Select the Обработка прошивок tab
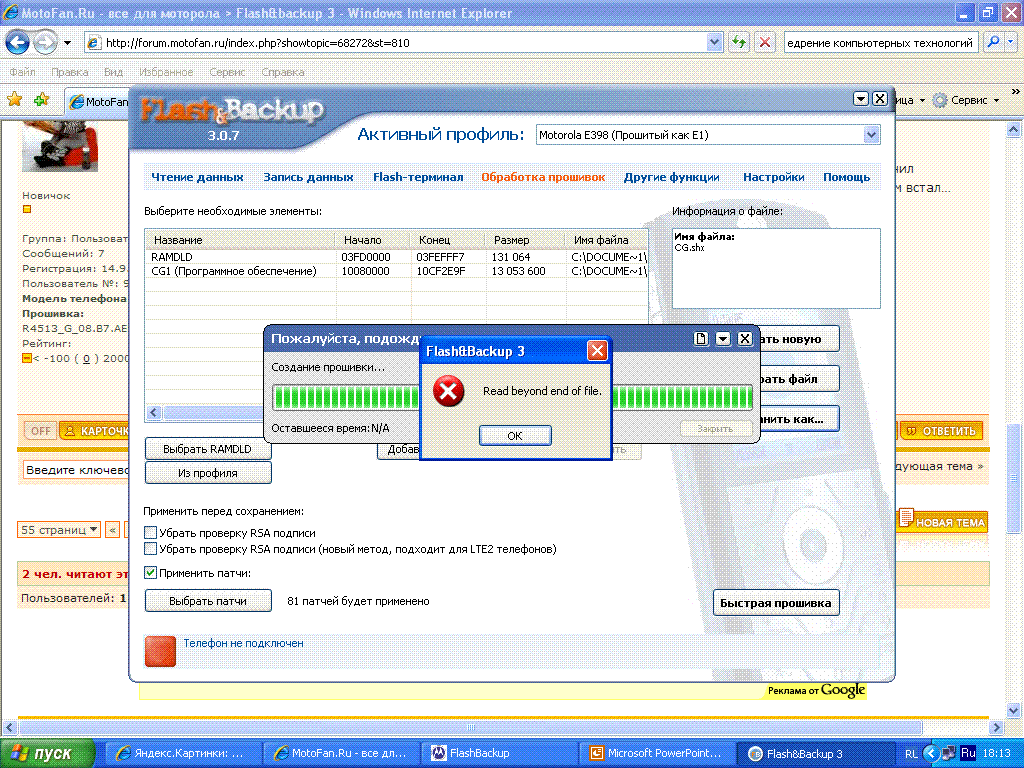Viewport: 1024px width, 768px height. coord(543,177)
